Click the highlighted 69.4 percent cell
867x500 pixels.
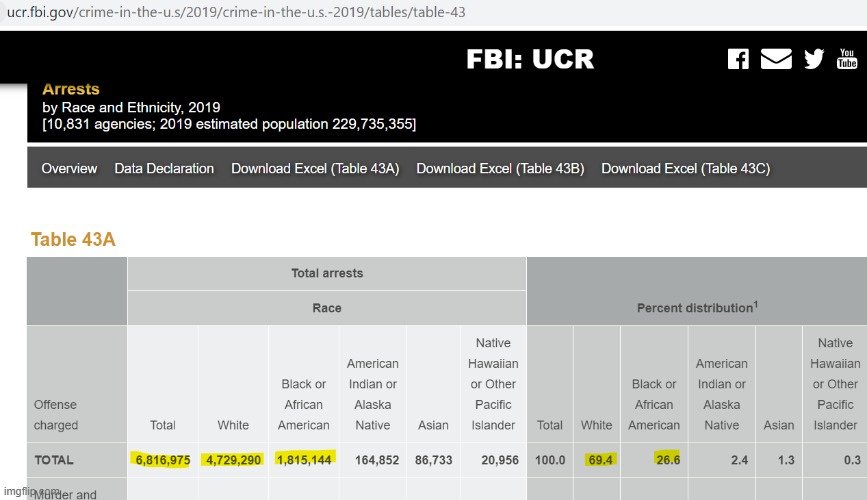click(602, 459)
